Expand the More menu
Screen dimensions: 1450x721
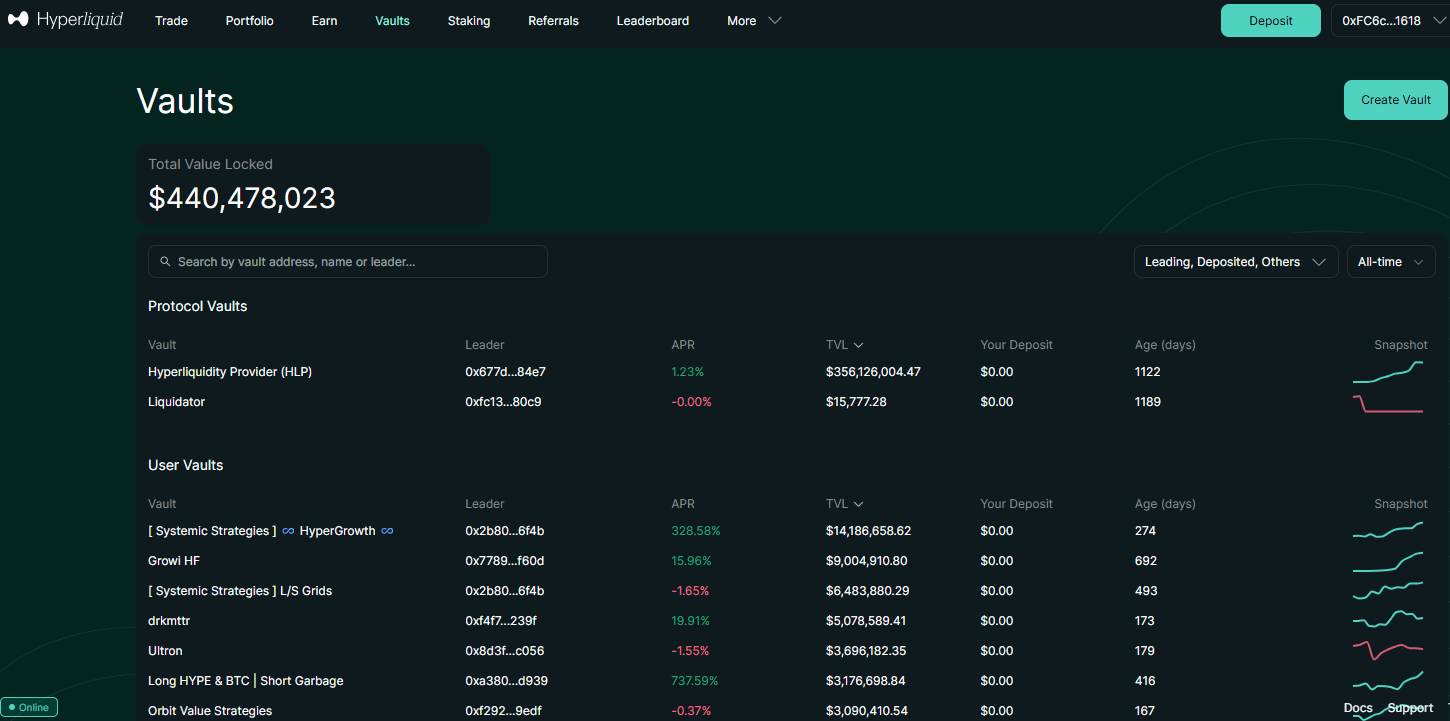tap(754, 21)
